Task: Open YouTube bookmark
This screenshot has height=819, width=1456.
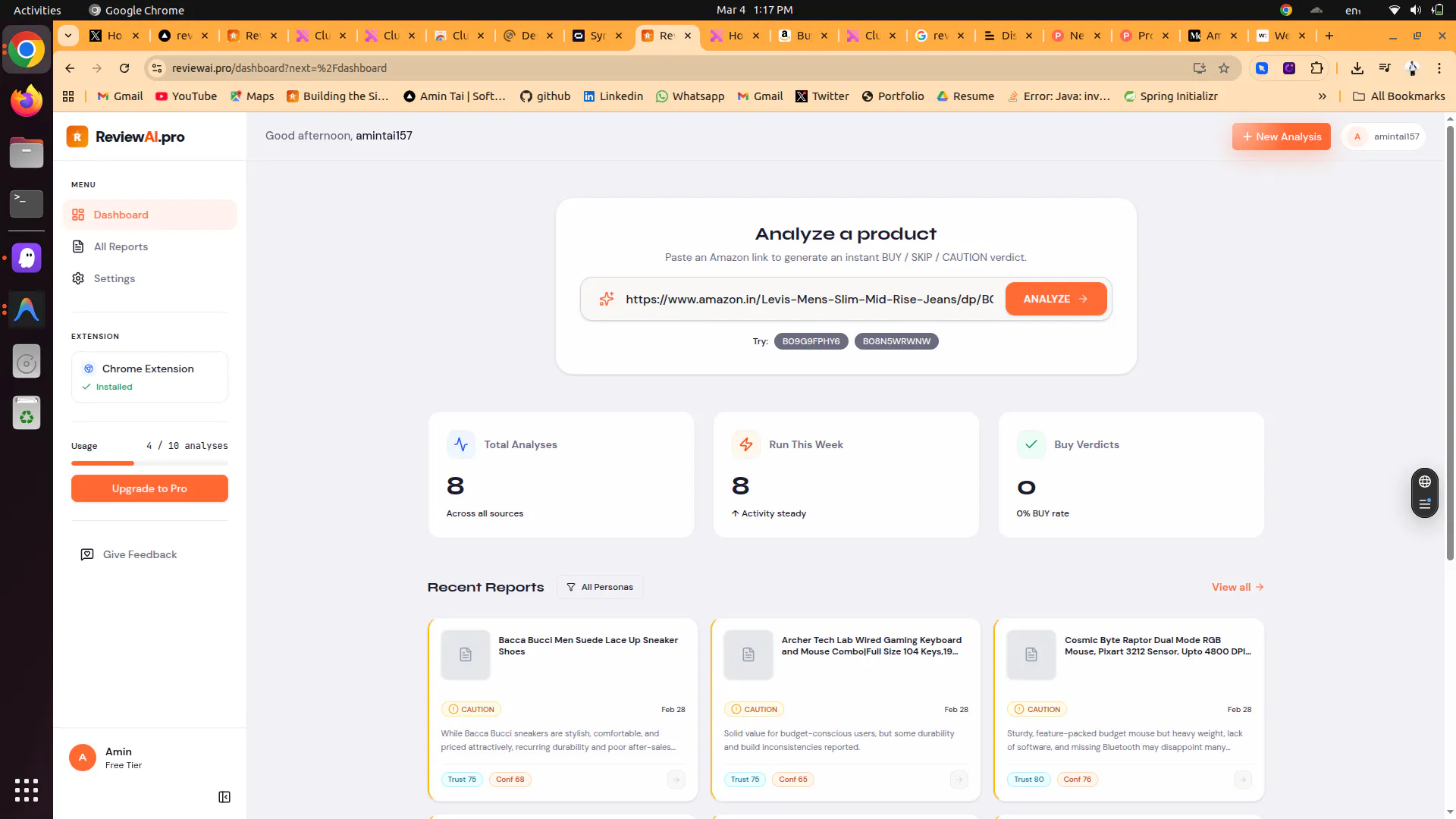Action: 186,96
